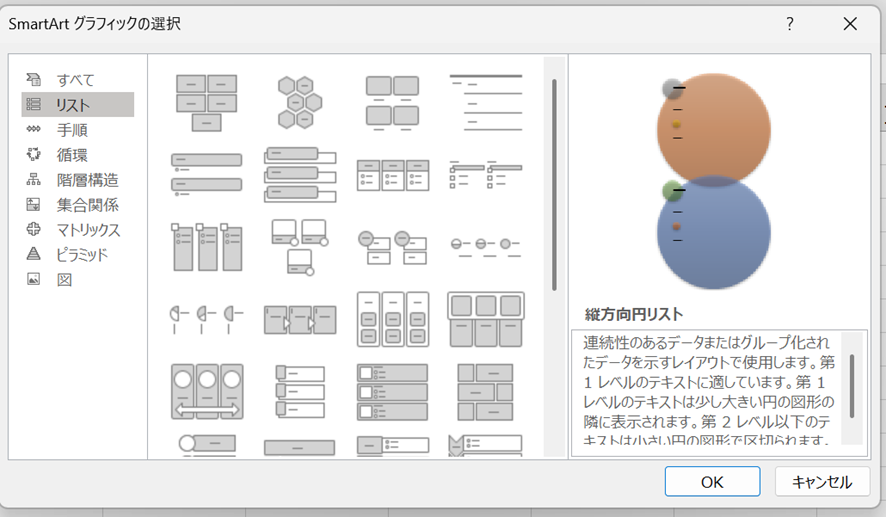Click the description text scrollbar
This screenshot has width=886, height=517.
click(852, 385)
